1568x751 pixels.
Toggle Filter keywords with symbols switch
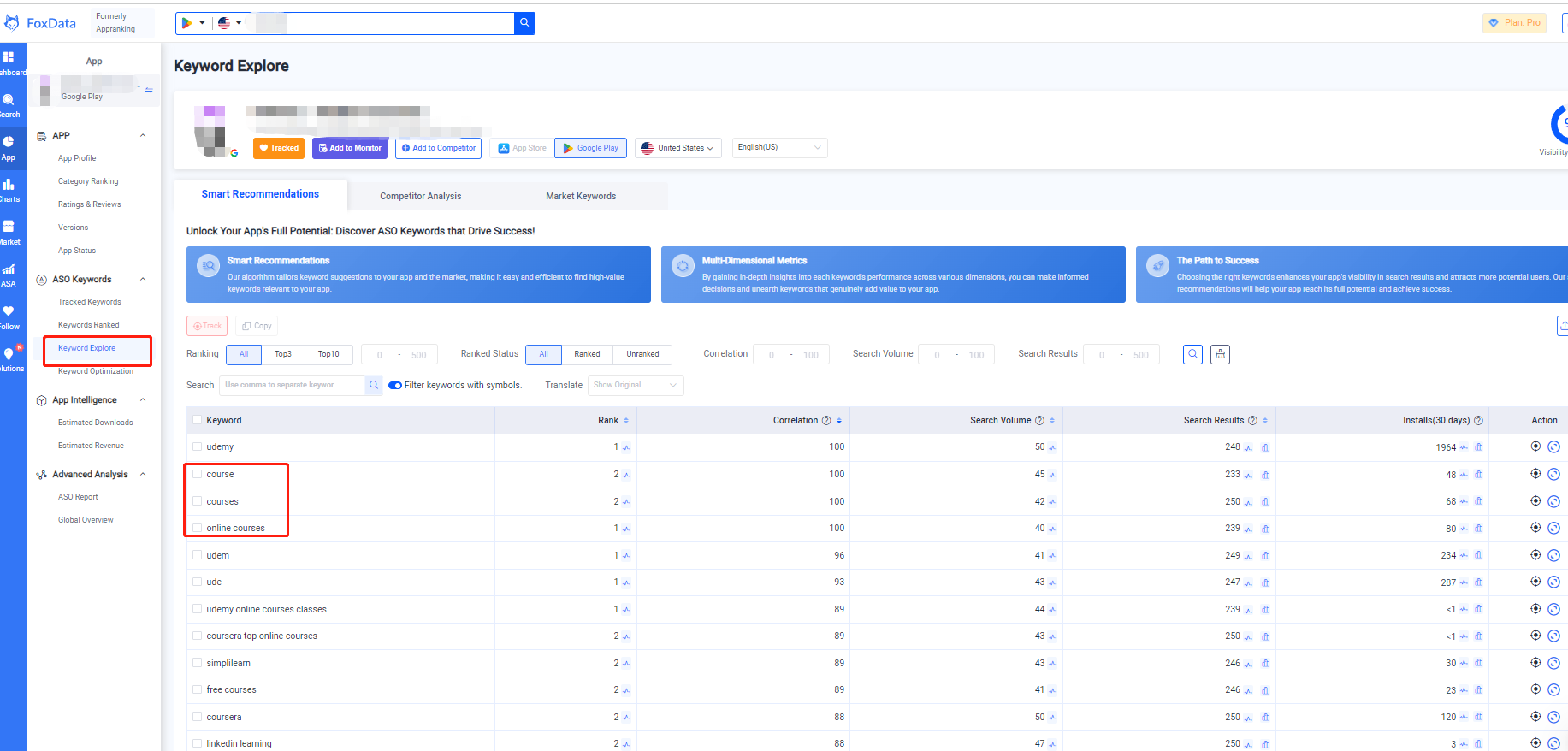[x=395, y=385]
